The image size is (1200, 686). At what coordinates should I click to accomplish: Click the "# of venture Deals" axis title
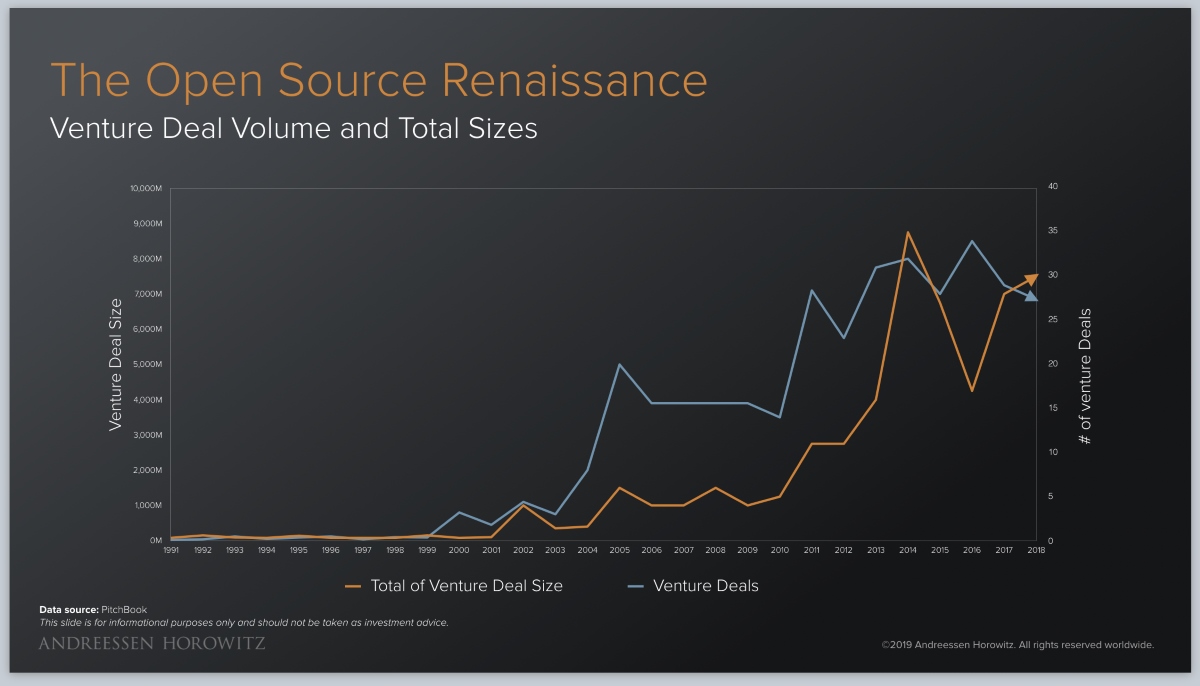tap(1085, 376)
